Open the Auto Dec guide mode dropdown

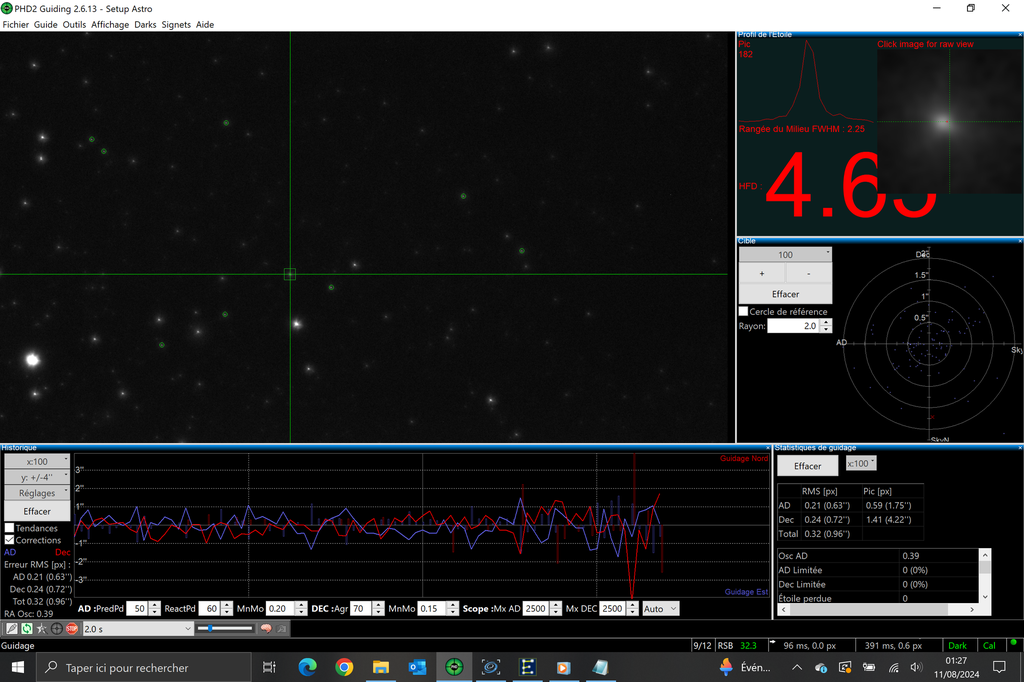point(661,608)
